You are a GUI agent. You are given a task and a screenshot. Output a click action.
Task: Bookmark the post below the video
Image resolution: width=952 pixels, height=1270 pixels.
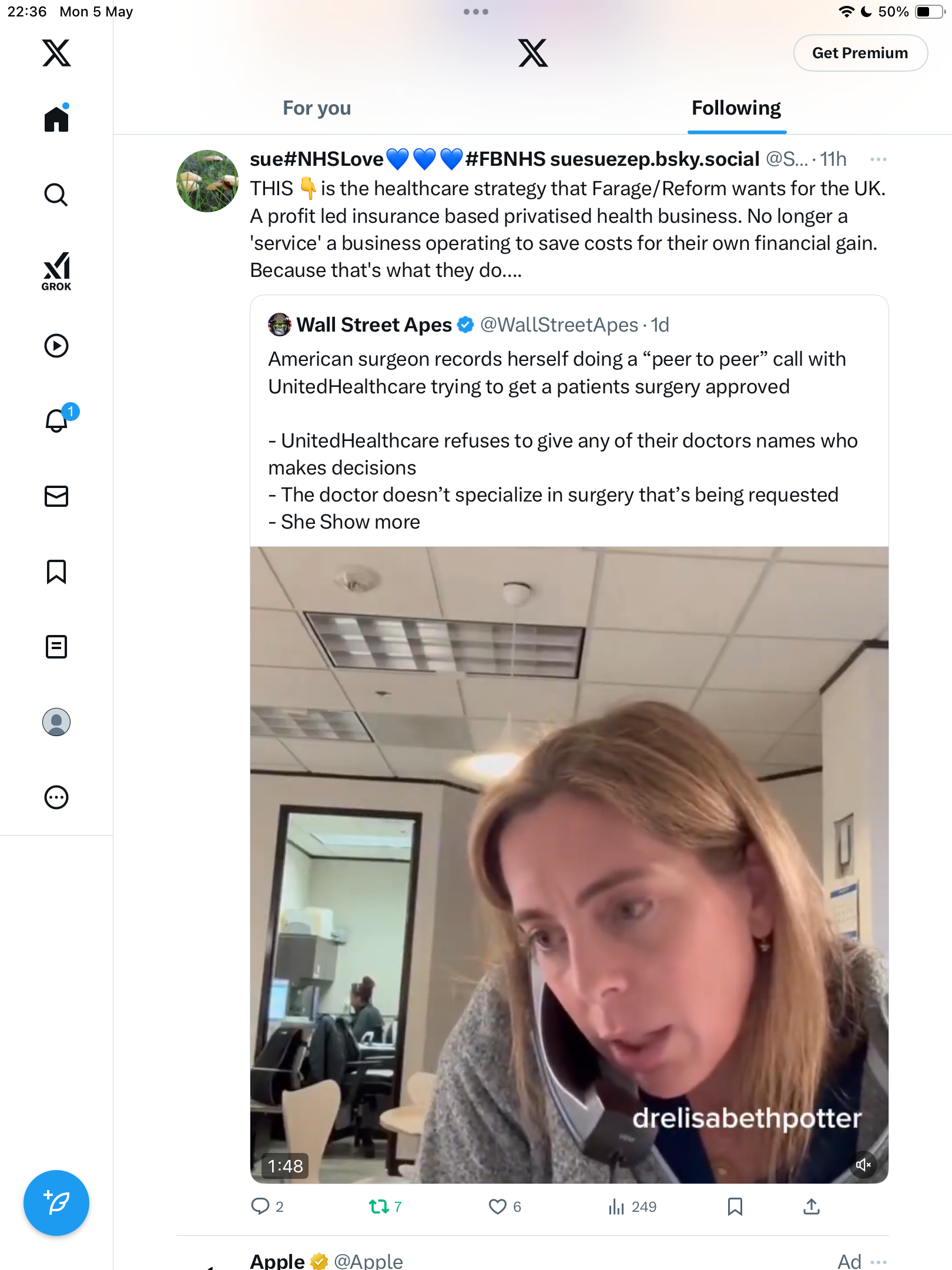(x=735, y=1207)
